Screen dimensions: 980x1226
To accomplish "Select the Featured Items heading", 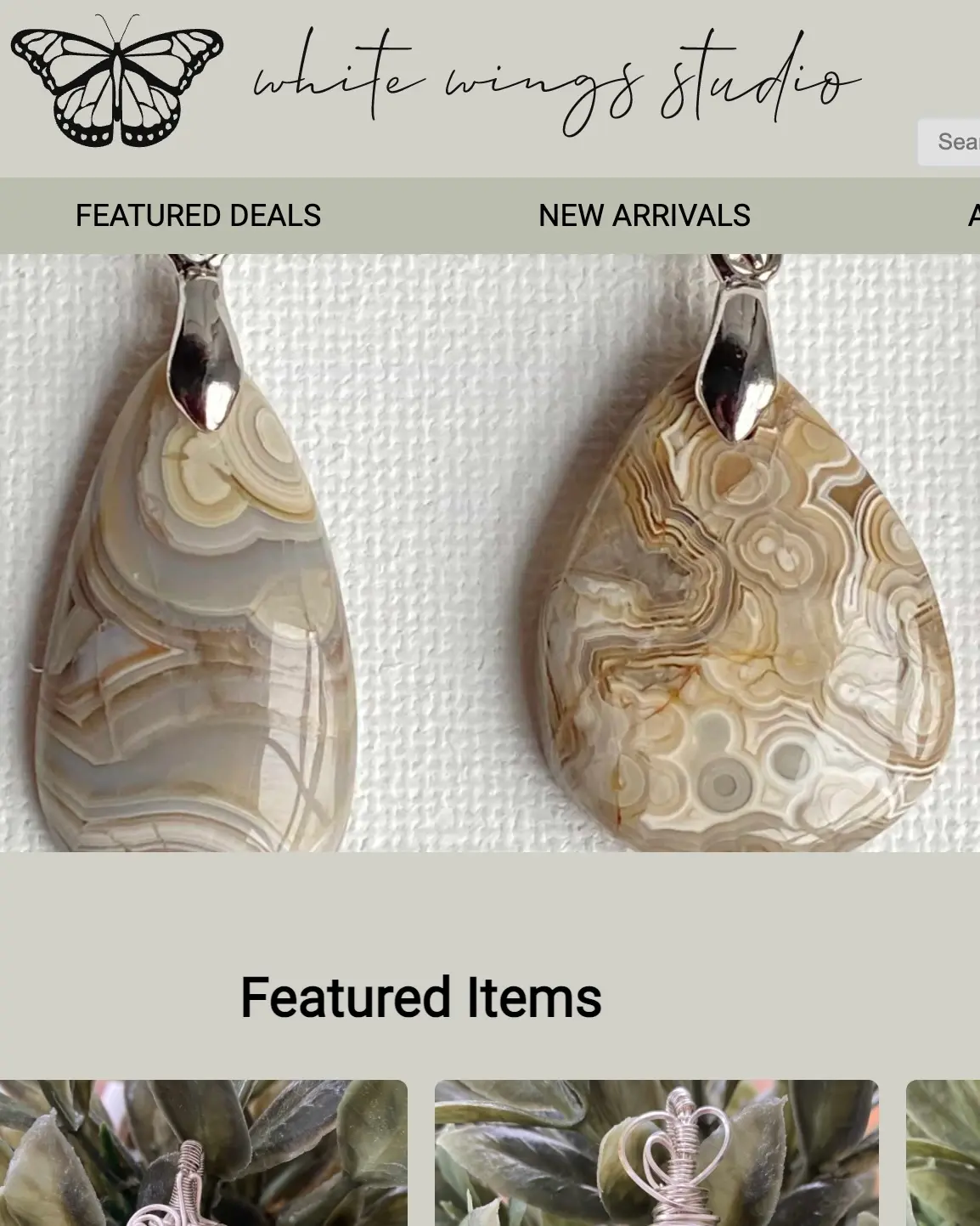I will [420, 997].
